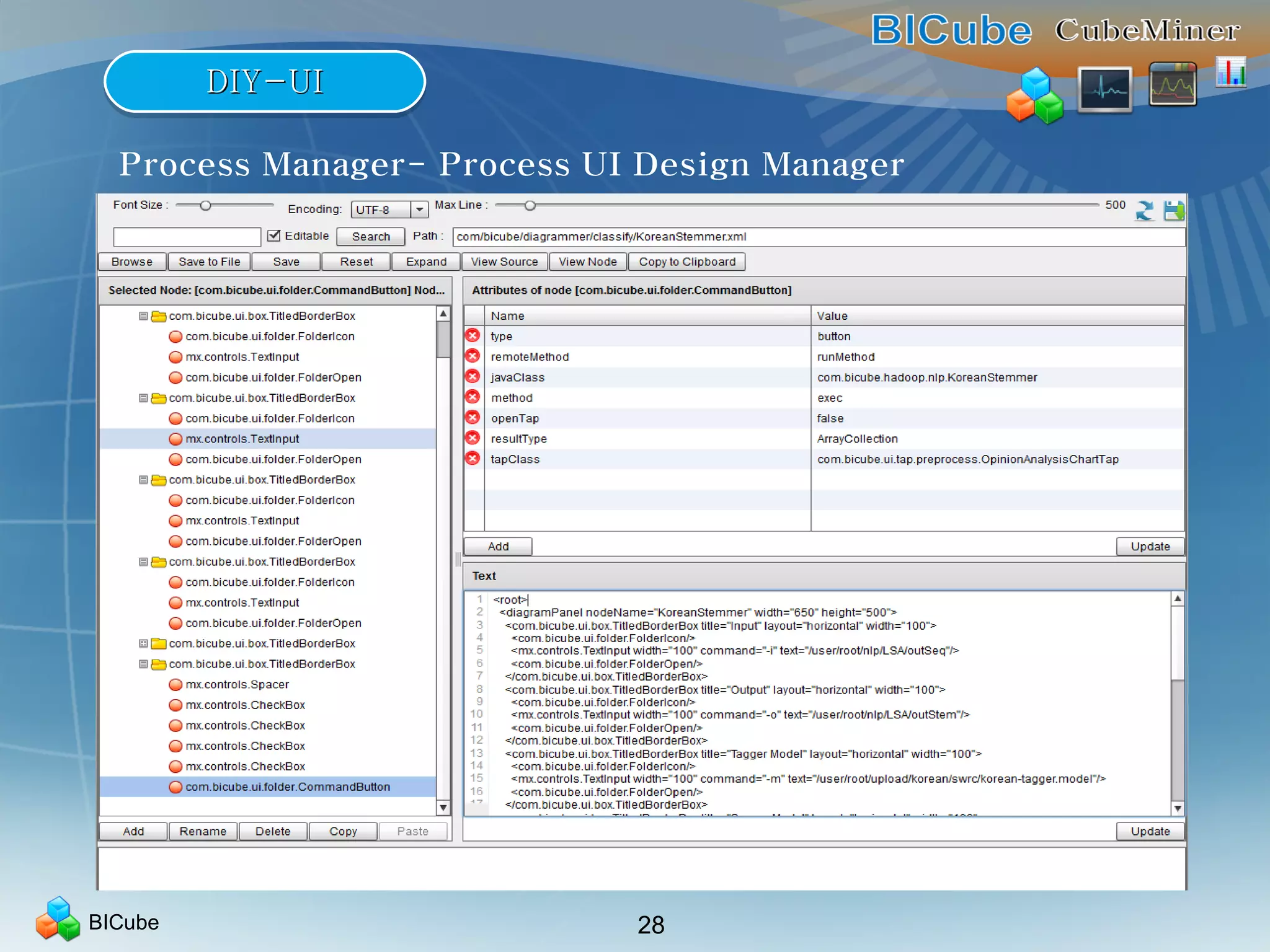The height and width of the screenshot is (952, 1270).
Task: Delete the 'method' attribute row
Action: [x=473, y=397]
